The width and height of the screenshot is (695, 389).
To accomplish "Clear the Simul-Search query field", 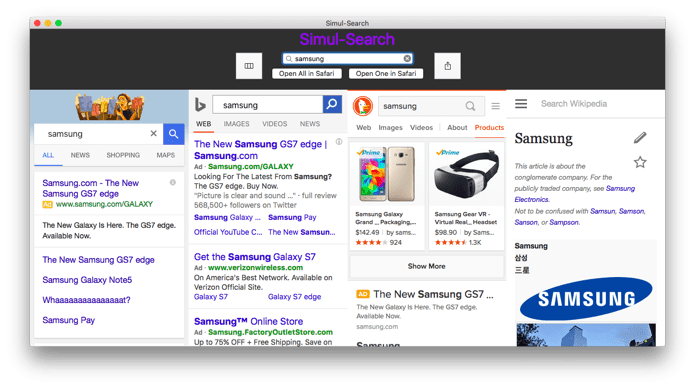I will tap(407, 58).
